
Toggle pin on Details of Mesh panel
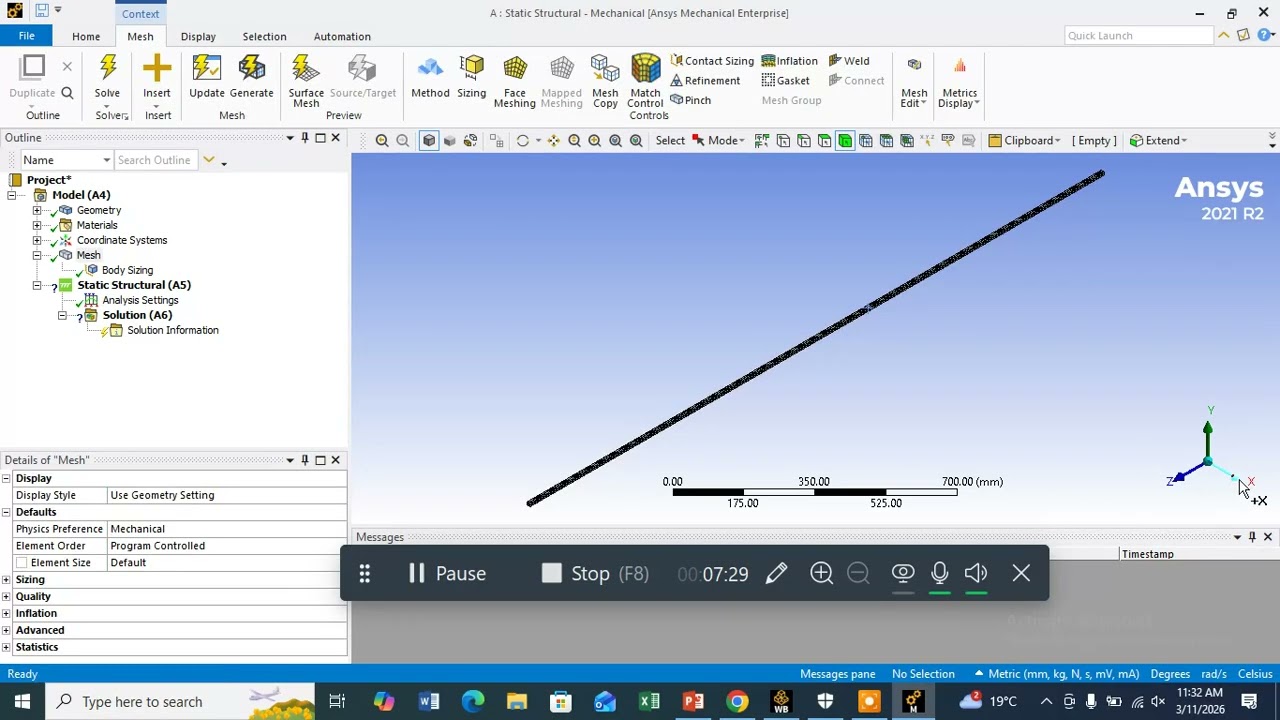pos(305,460)
